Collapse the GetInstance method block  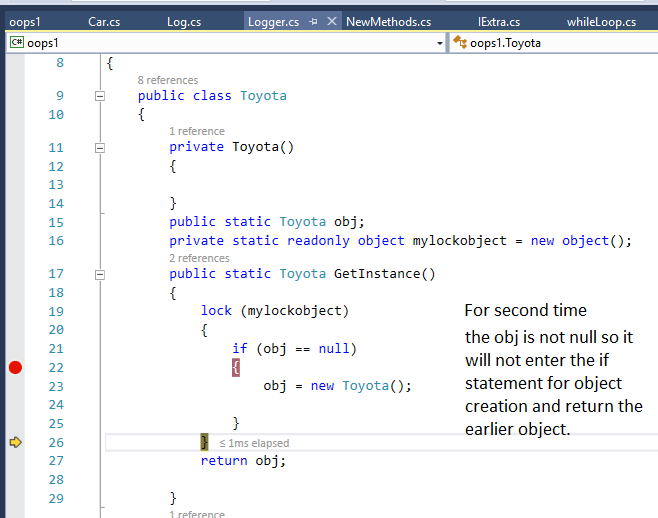coord(99,273)
